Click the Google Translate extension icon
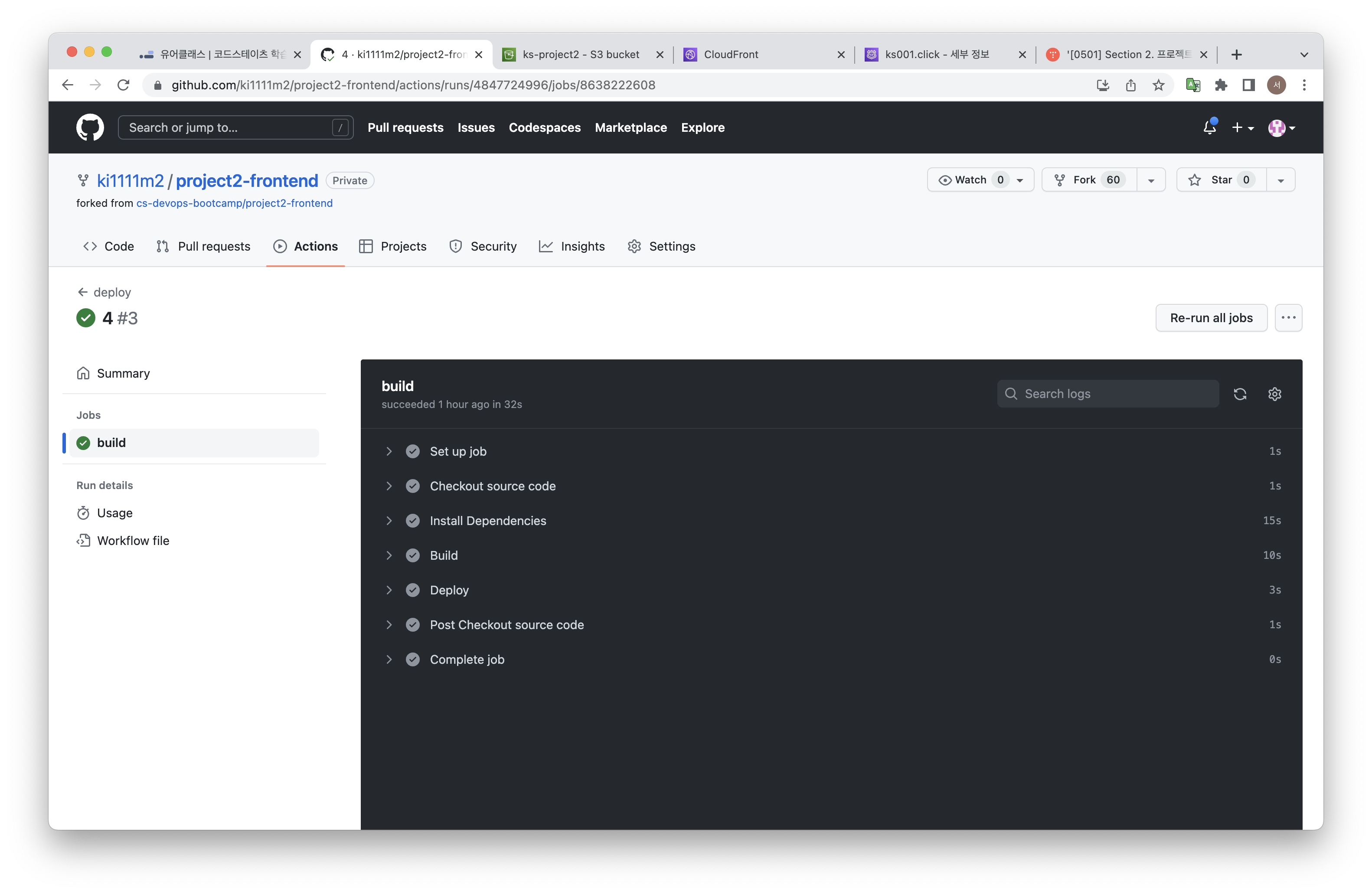The width and height of the screenshot is (1372, 894). point(1193,85)
